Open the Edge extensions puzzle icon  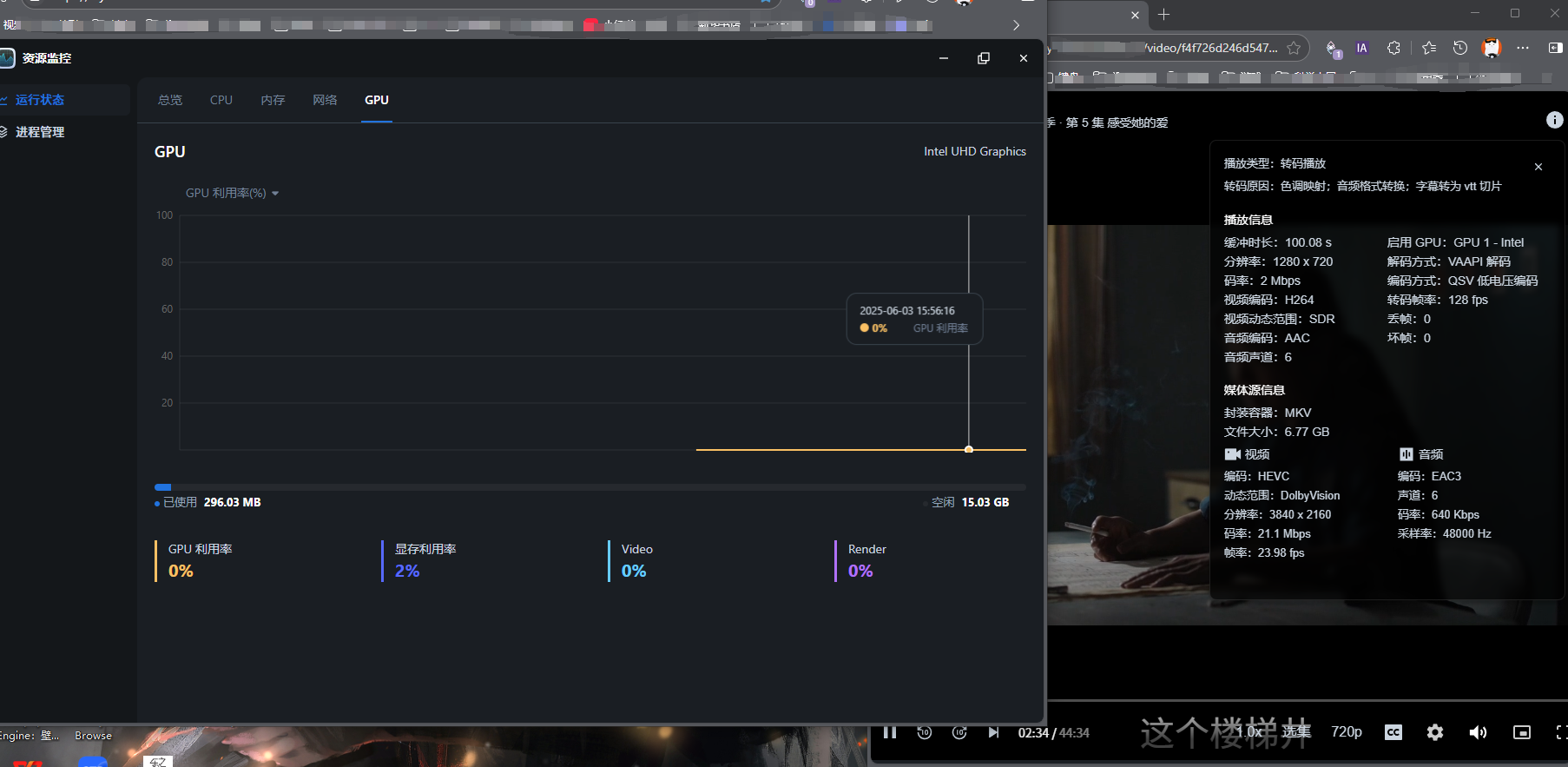1393,48
